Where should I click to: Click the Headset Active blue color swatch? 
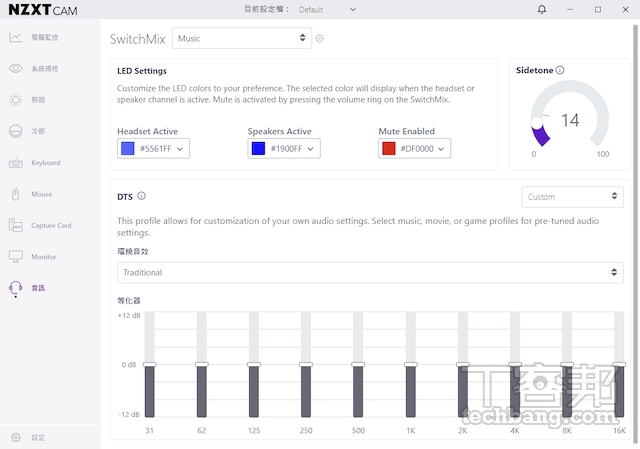click(128, 149)
